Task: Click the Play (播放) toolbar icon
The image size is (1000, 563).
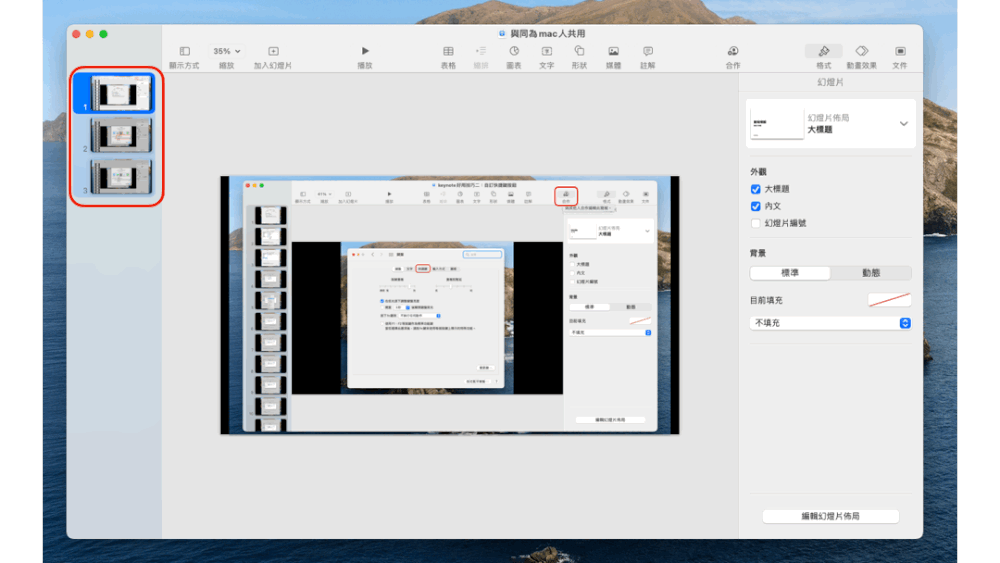Action: click(365, 51)
